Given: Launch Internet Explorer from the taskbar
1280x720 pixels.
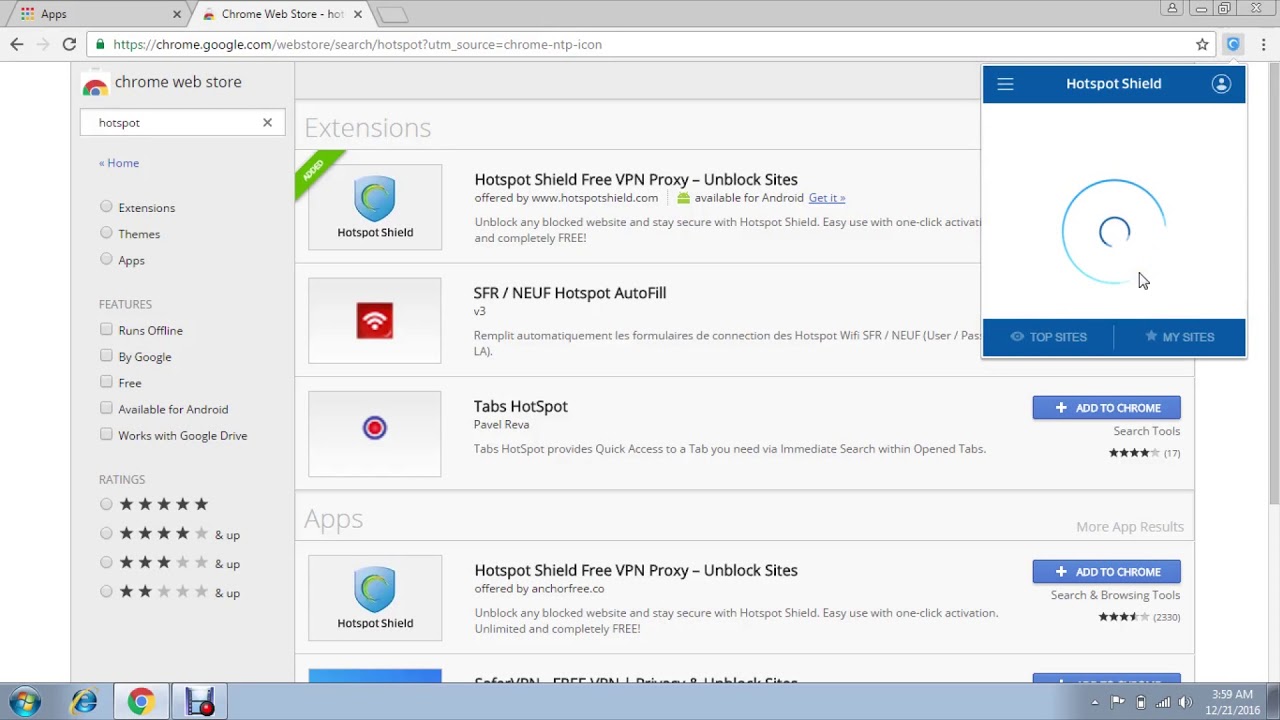Looking at the screenshot, I should [84, 702].
